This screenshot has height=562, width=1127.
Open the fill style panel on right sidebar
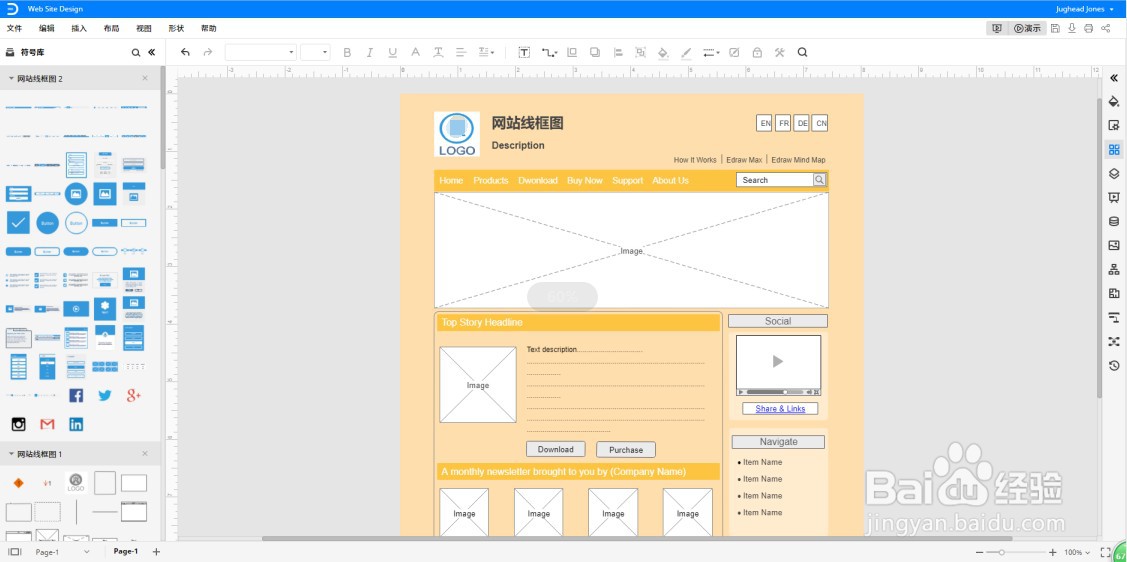point(1114,101)
